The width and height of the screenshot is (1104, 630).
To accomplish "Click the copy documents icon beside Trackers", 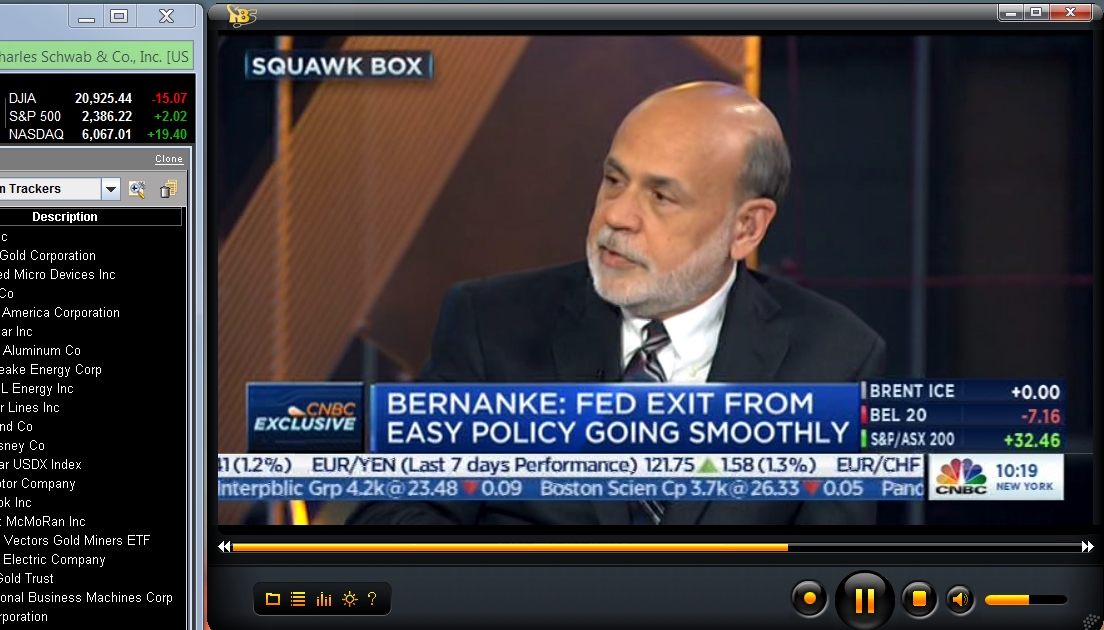I will [168, 189].
